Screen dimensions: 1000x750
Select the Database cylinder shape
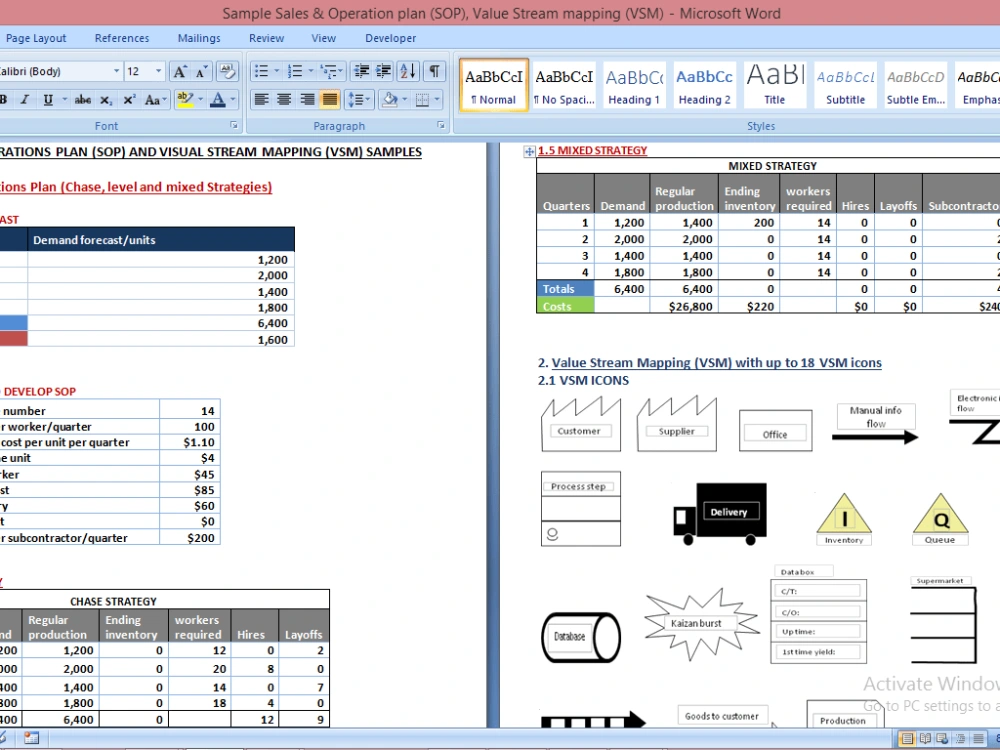(581, 636)
